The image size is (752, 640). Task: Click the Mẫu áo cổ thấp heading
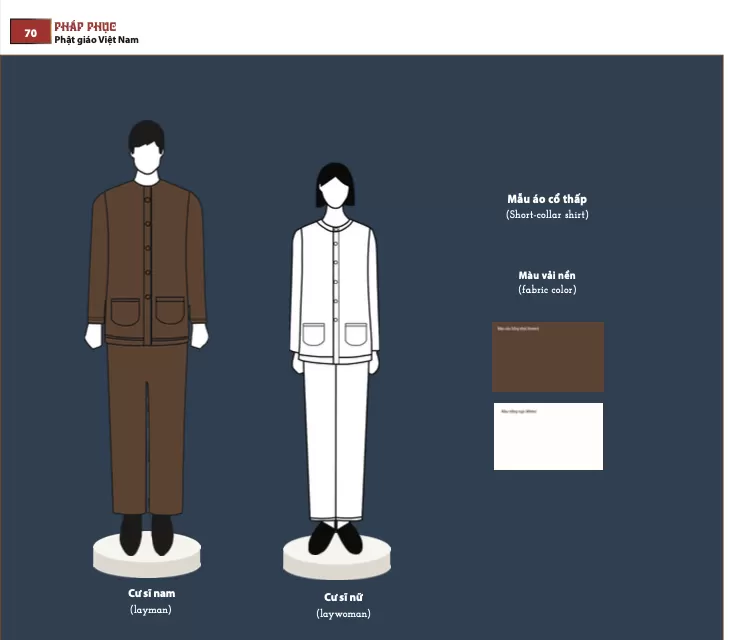(x=547, y=199)
